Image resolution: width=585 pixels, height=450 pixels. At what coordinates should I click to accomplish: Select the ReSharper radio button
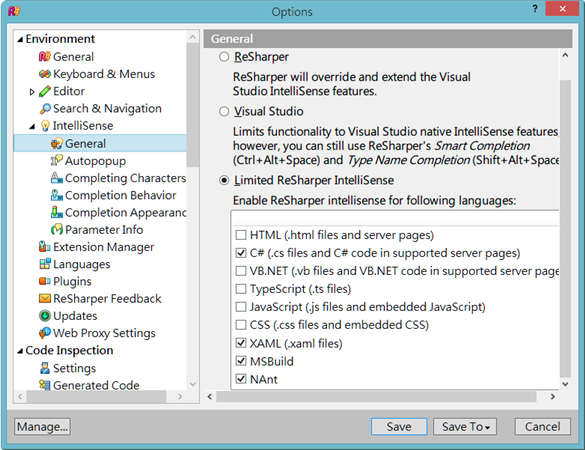224,57
